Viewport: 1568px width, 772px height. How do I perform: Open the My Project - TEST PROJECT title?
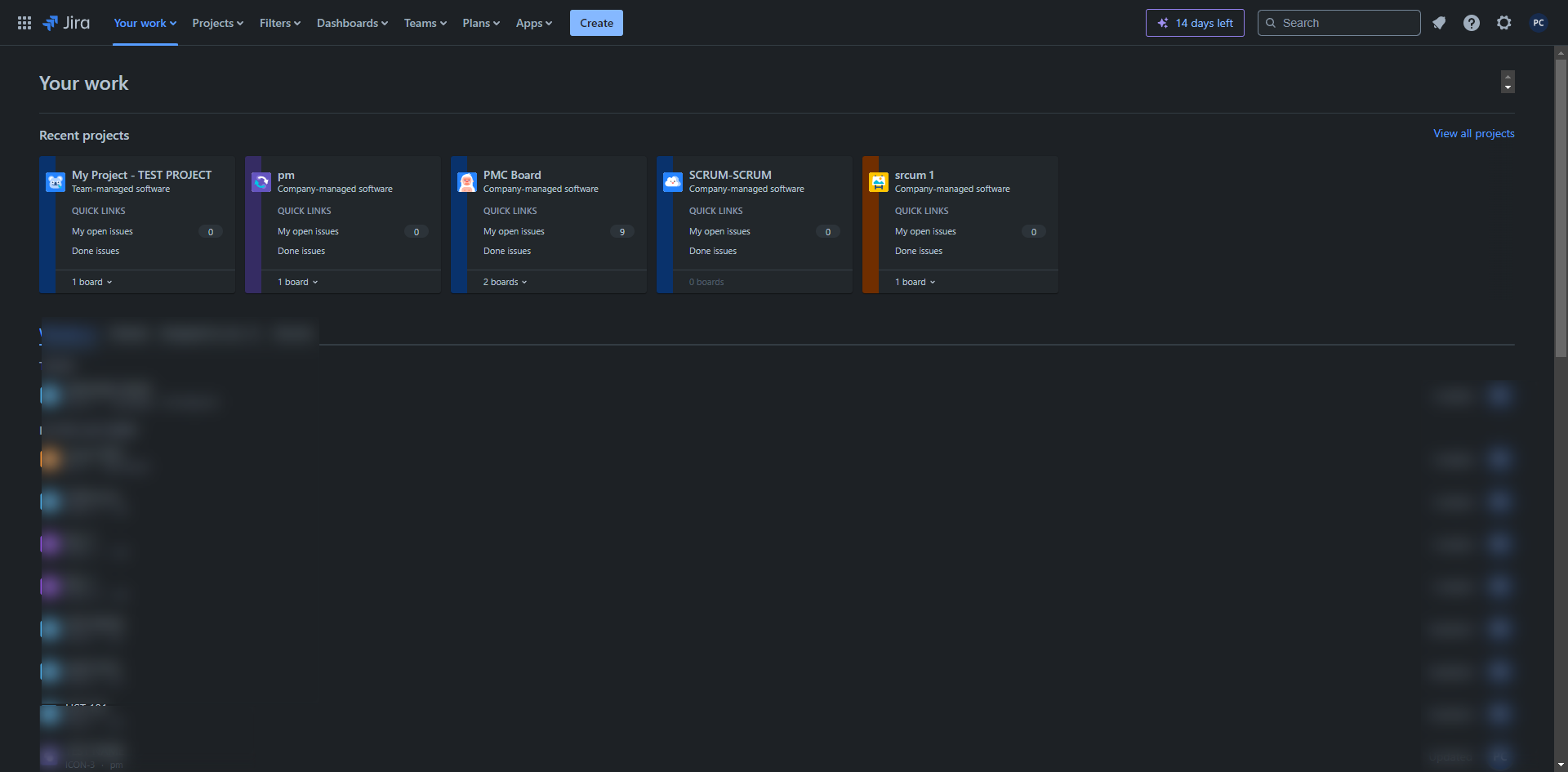[x=141, y=175]
